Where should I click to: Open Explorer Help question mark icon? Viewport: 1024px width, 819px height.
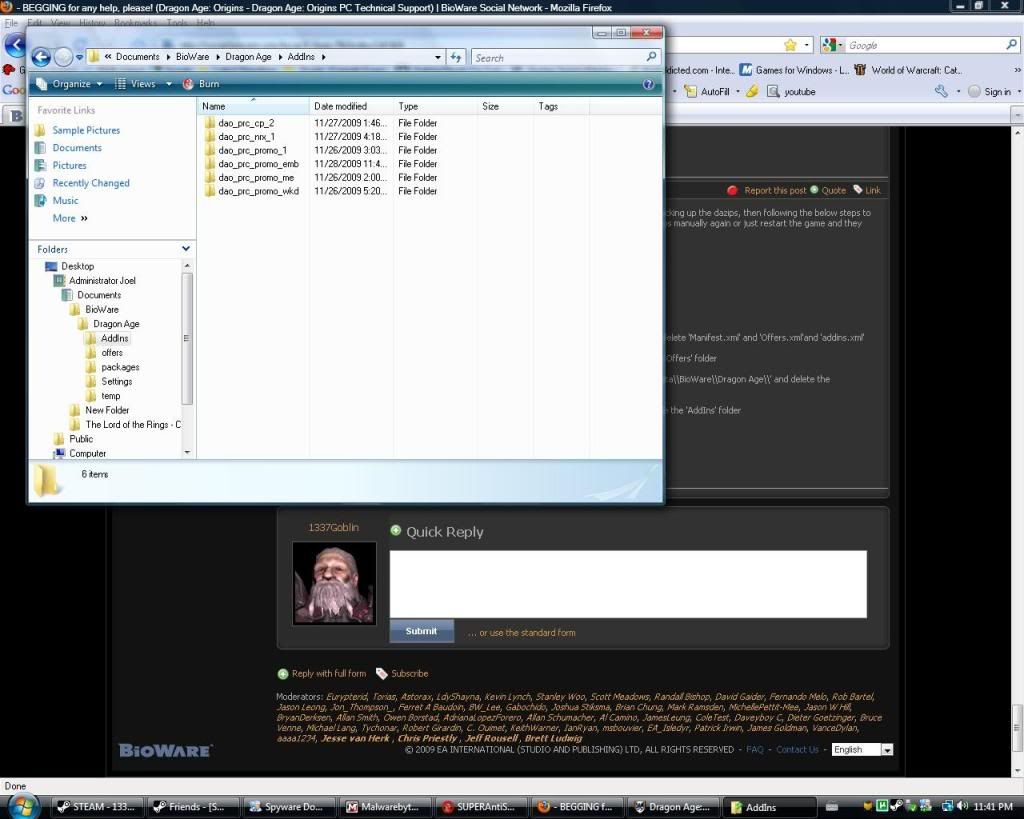648,84
